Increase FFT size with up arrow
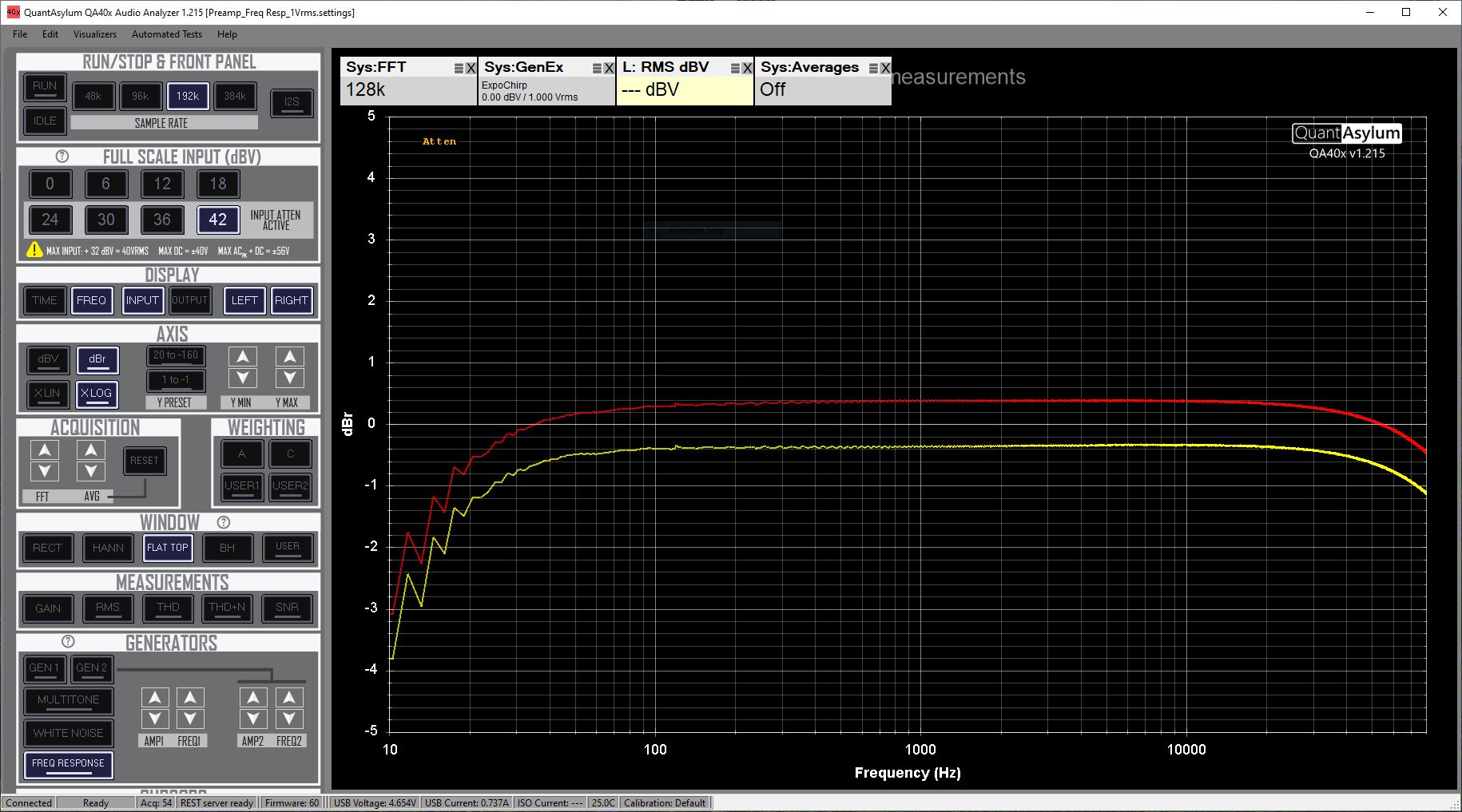Screen dimensions: 1462x812 click(x=45, y=450)
